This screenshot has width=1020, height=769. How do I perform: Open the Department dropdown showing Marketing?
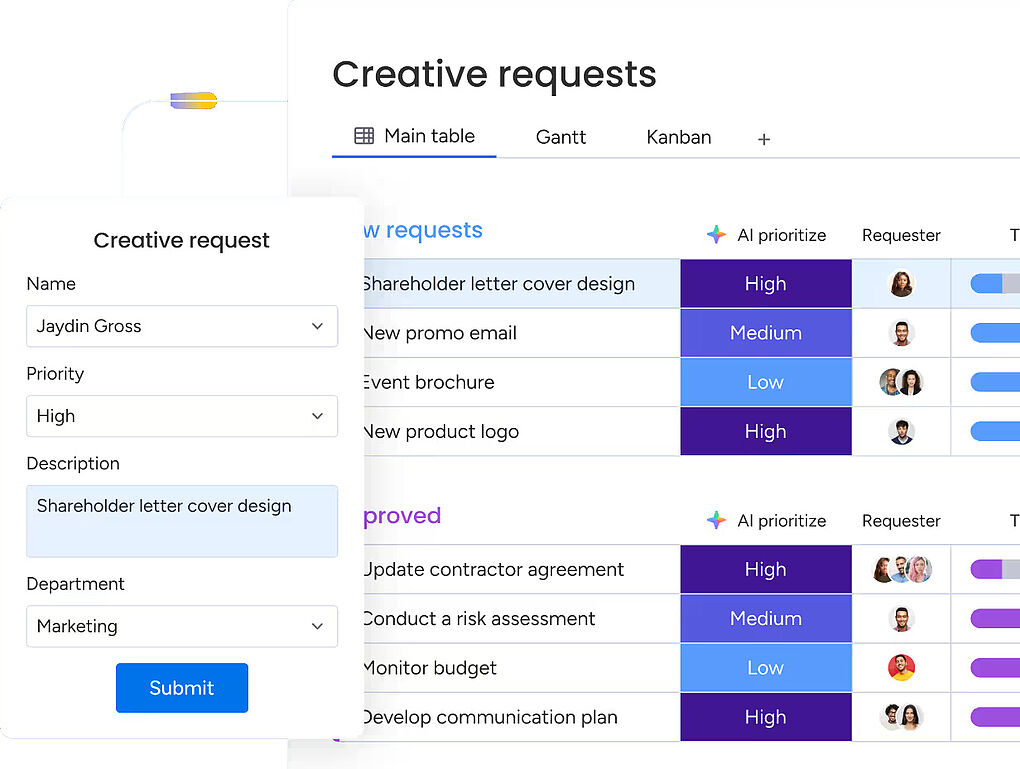[x=181, y=626]
